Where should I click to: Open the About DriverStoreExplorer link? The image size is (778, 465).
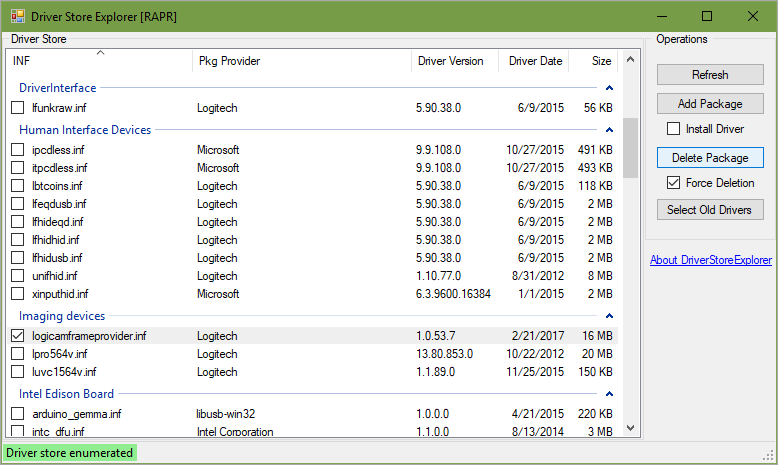coord(710,260)
